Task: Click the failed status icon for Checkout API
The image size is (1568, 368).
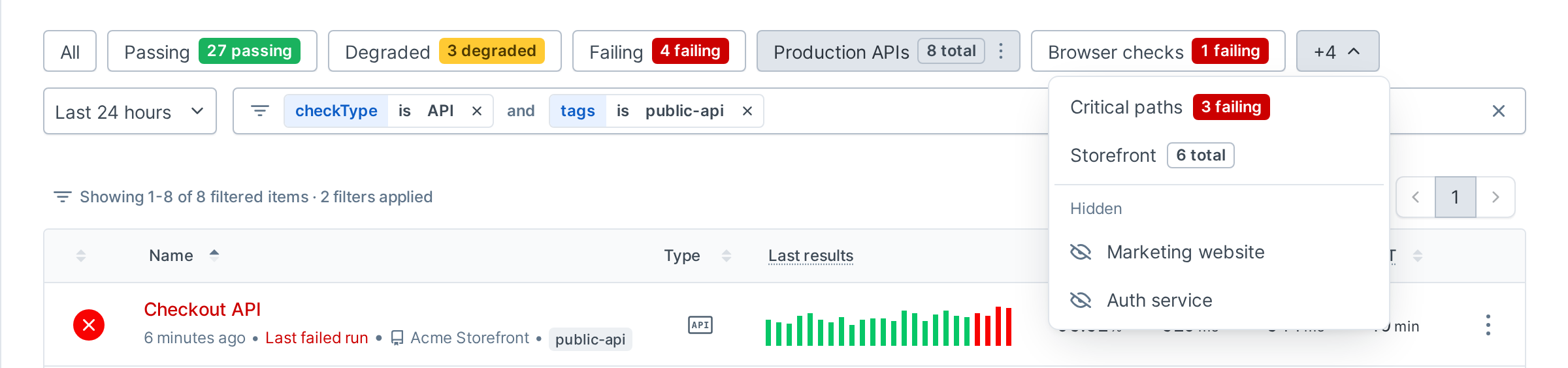Action: [89, 325]
